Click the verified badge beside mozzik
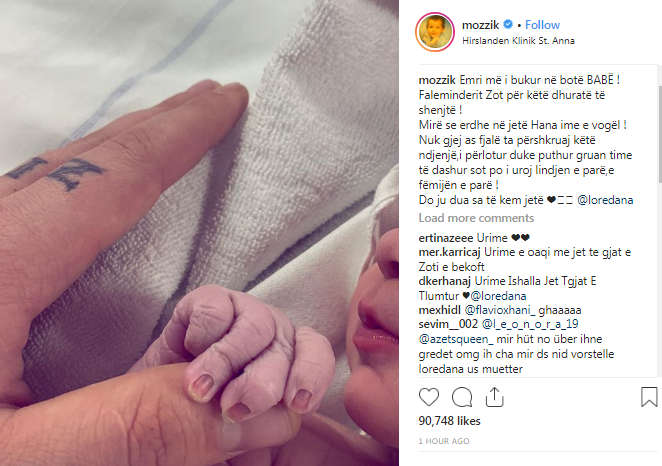Image resolution: width=662 pixels, height=466 pixels. [x=508, y=24]
